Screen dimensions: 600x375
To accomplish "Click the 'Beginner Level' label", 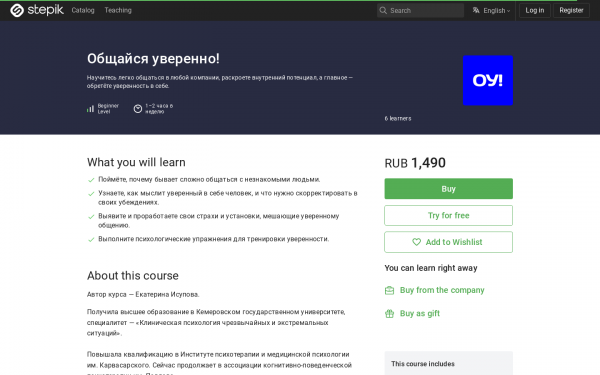I will [x=108, y=109].
